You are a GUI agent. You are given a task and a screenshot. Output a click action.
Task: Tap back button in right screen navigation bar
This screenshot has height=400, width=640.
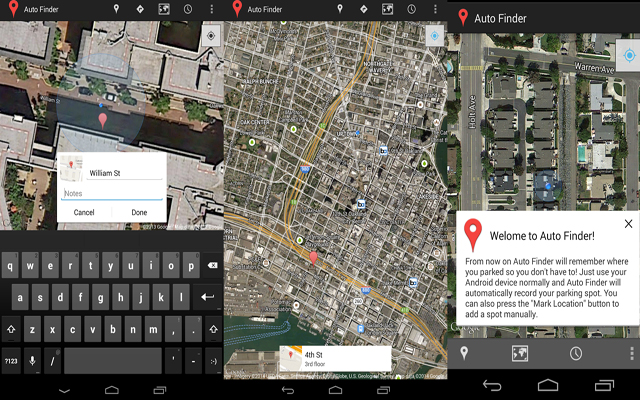(492, 385)
